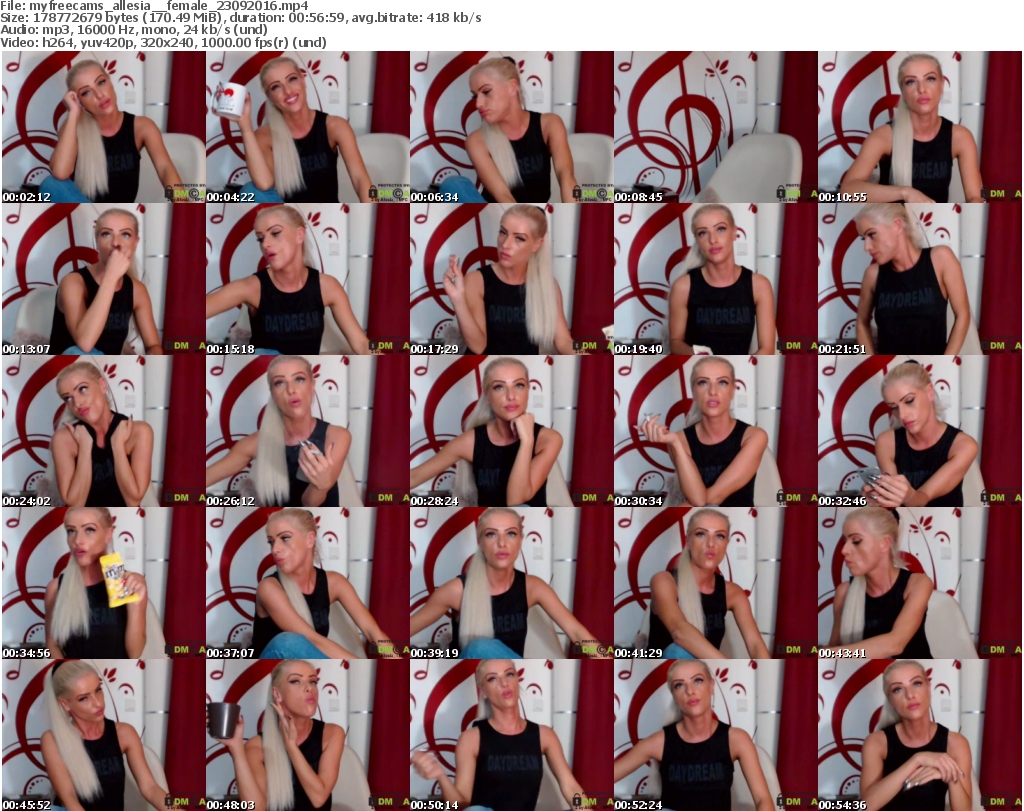Select the thumbnail labeled 00:17:29

click(x=512, y=279)
